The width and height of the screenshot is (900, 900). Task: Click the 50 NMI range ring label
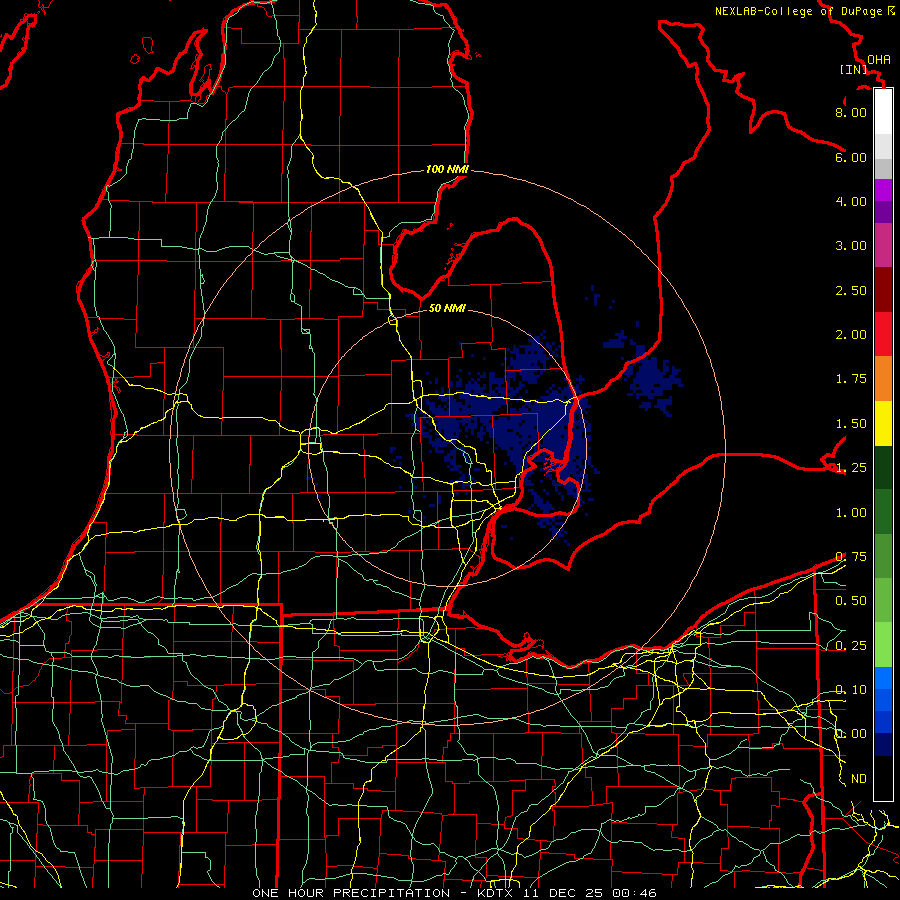[447, 308]
